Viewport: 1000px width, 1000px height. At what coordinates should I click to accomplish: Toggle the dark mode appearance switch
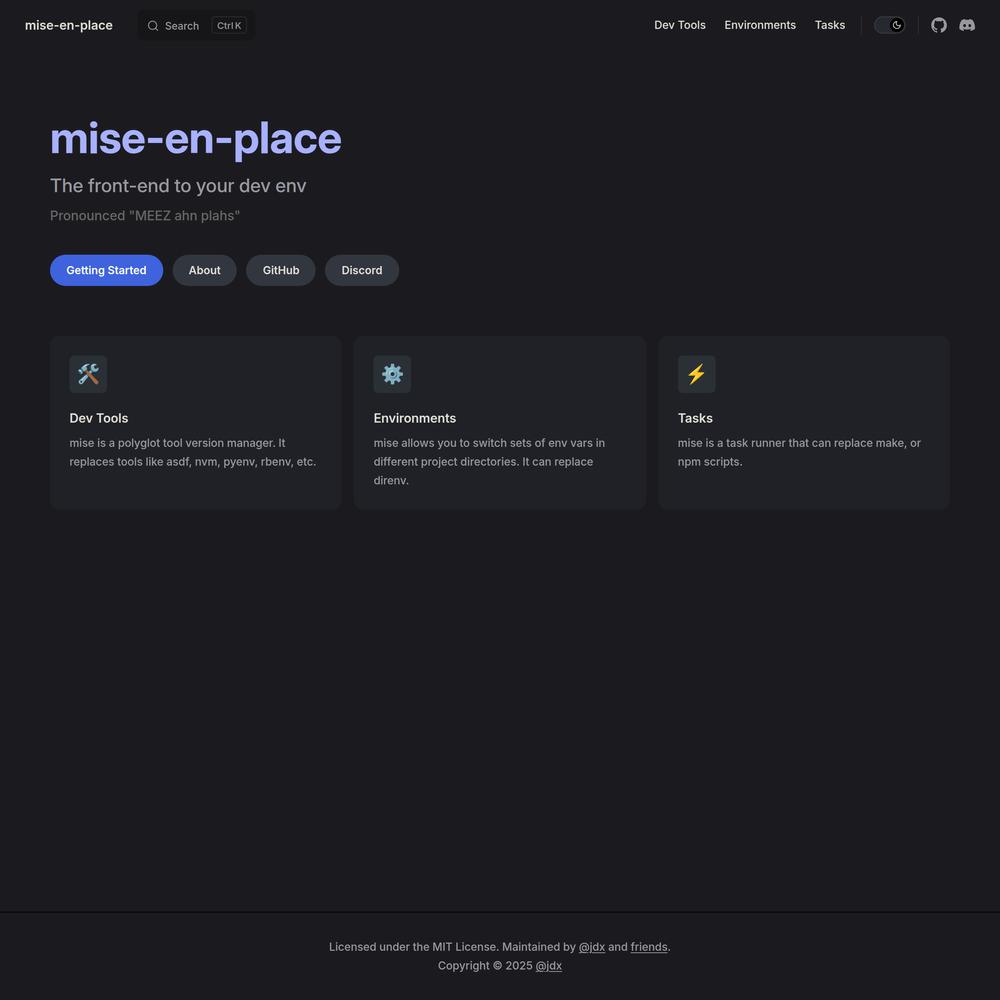[889, 25]
